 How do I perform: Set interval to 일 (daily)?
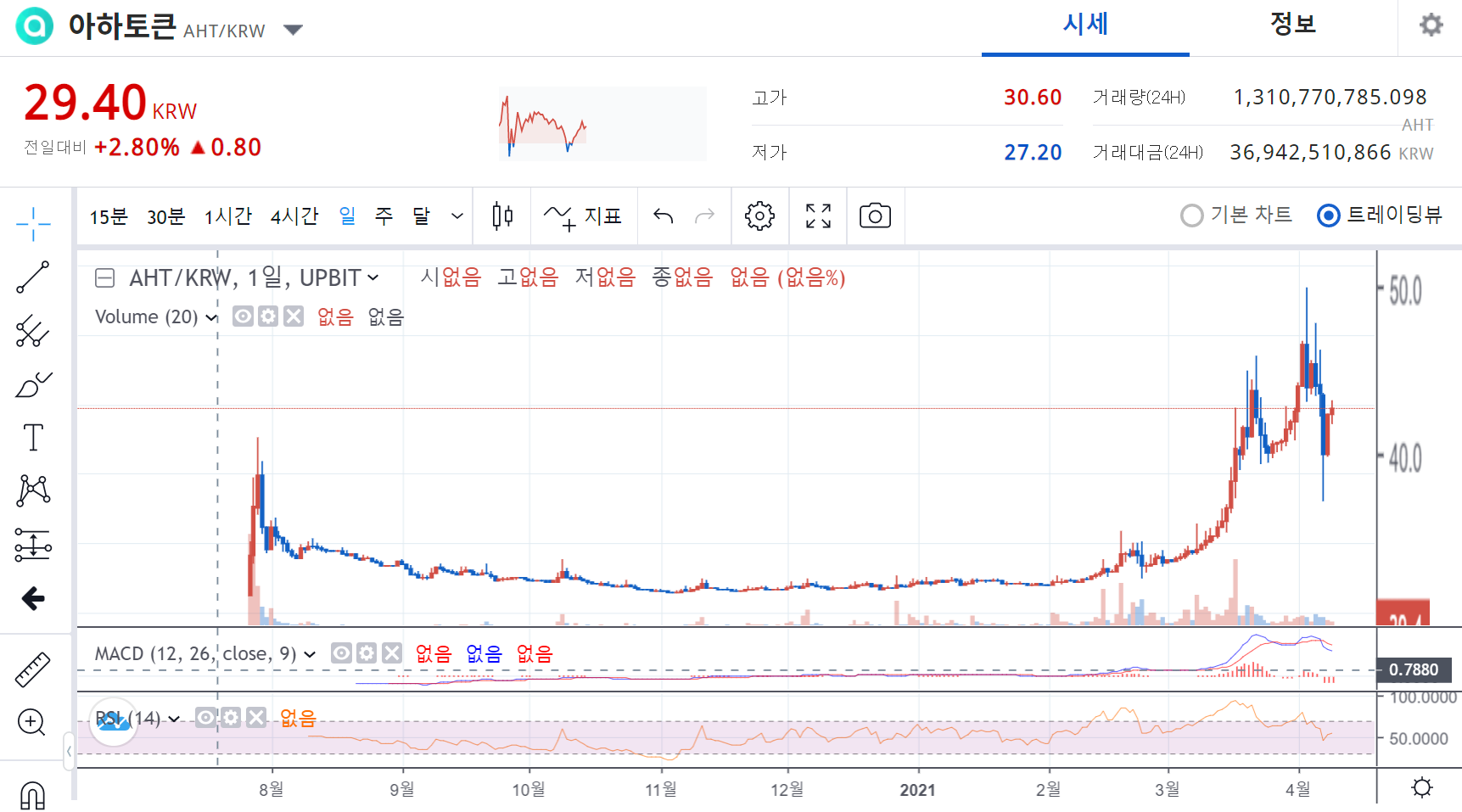(x=347, y=216)
